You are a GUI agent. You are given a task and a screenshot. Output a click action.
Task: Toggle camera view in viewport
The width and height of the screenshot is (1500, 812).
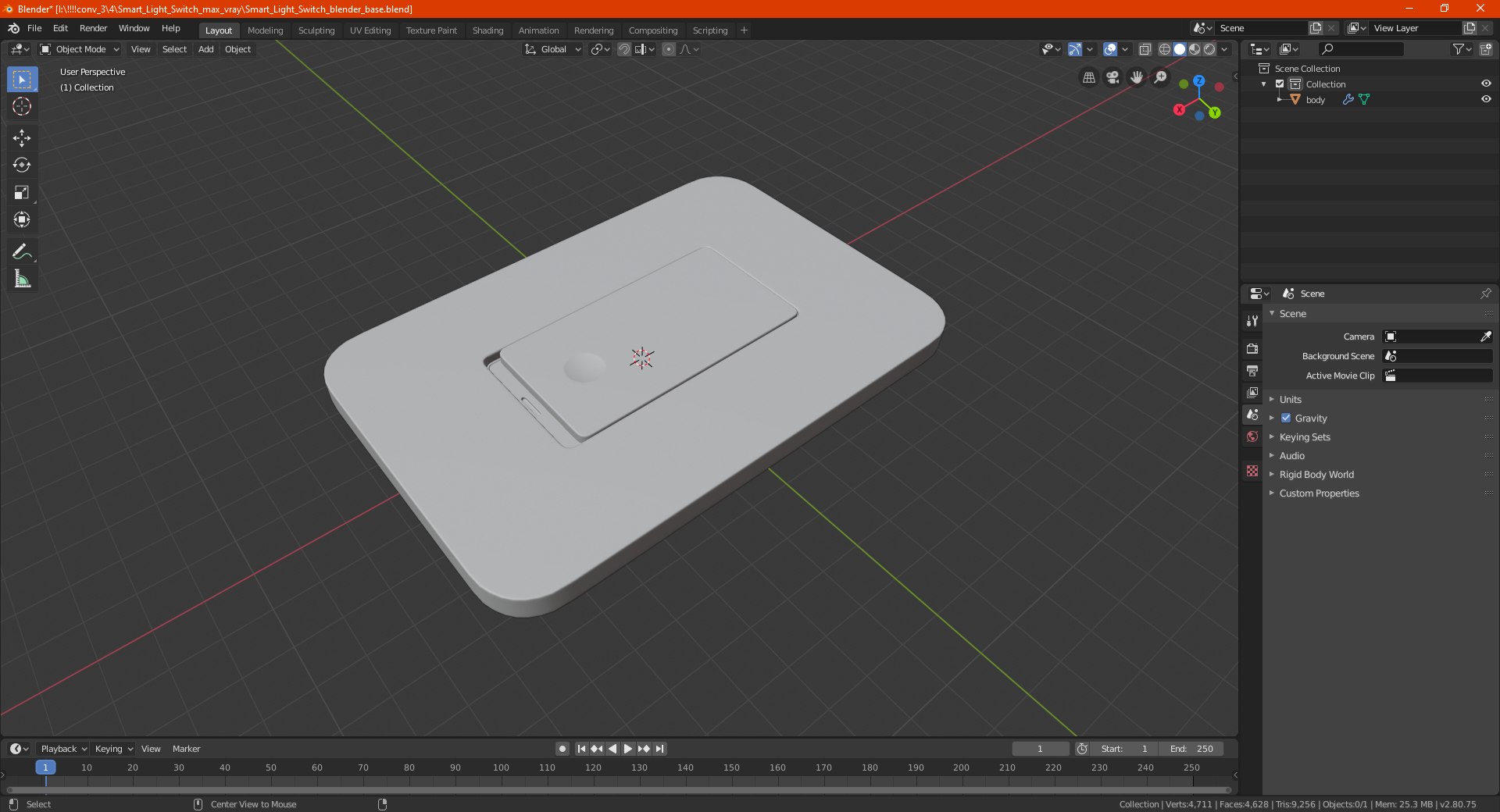click(1112, 77)
